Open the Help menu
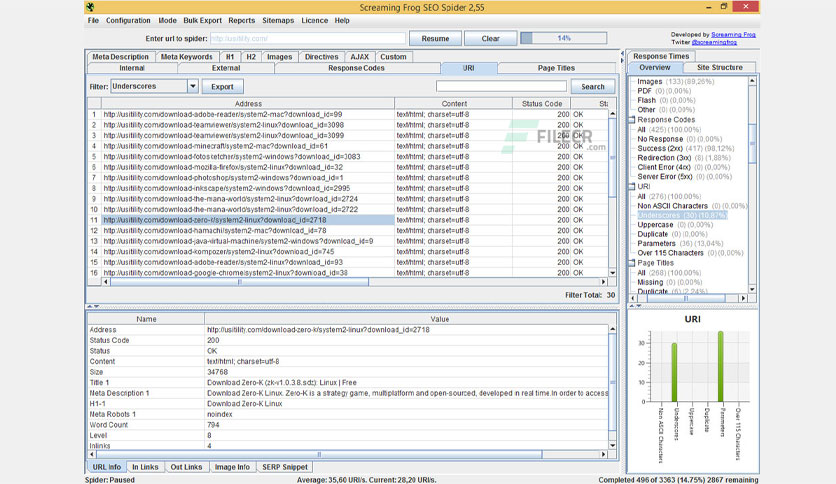This screenshot has width=836, height=484. click(342, 20)
